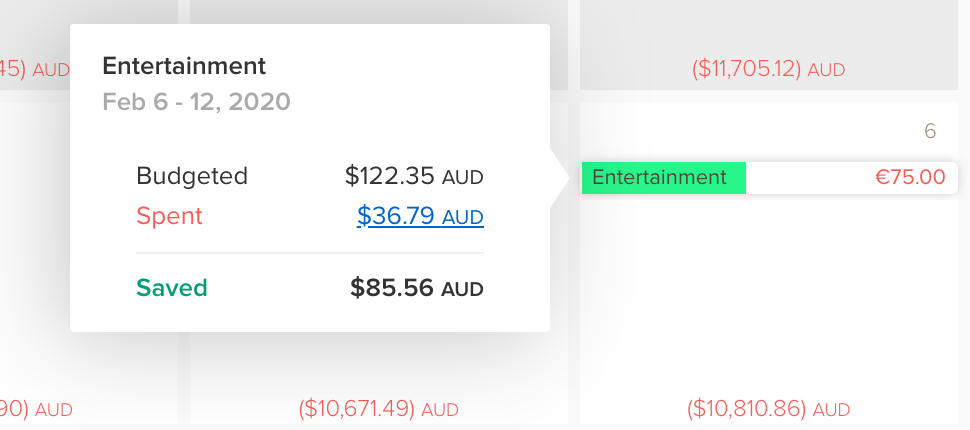This screenshot has height=430, width=970.
Task: Click the $85.56 AUD saved amount
Action: click(416, 289)
